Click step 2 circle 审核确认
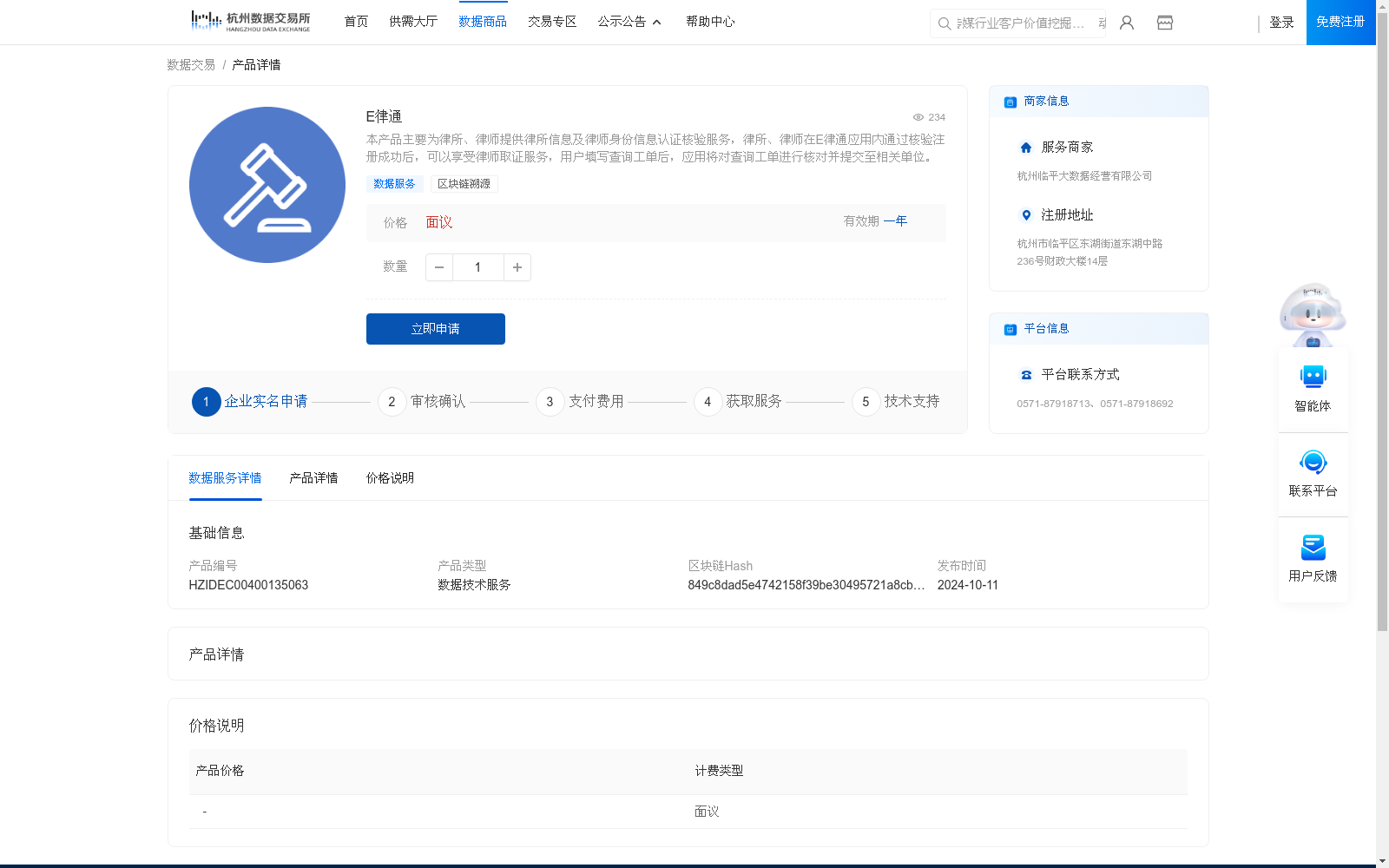Screen dimensions: 1389x868 (392, 402)
